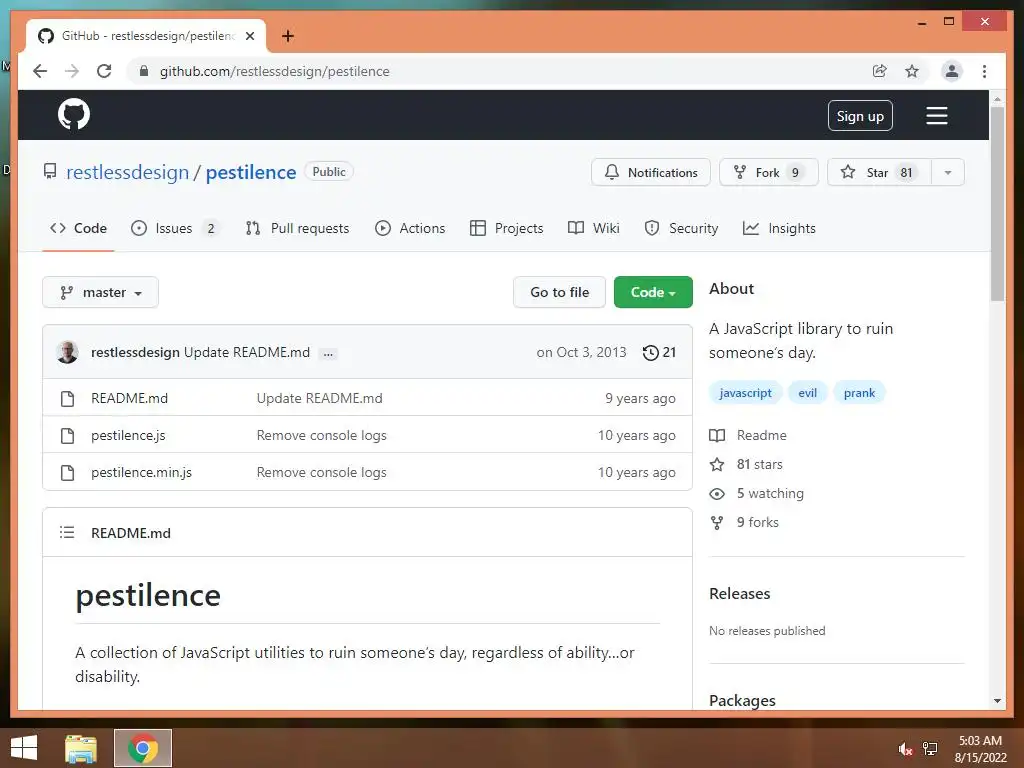Expand commit message ellipsis
This screenshot has width=1024, height=768.
pos(328,353)
